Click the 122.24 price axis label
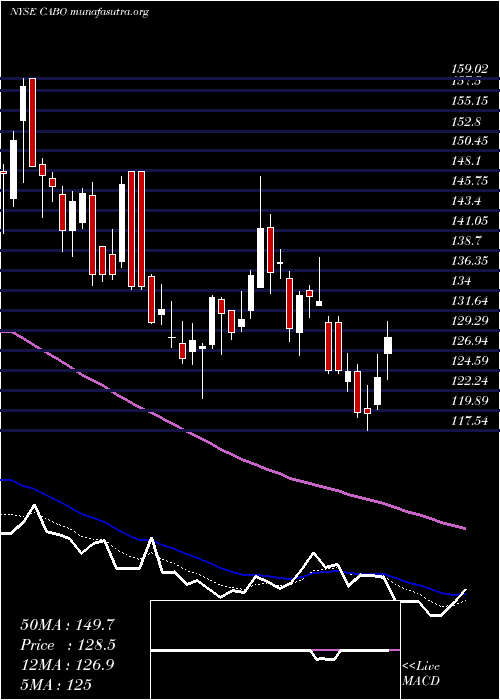Image resolution: width=500 pixels, height=700 pixels. 469,381
